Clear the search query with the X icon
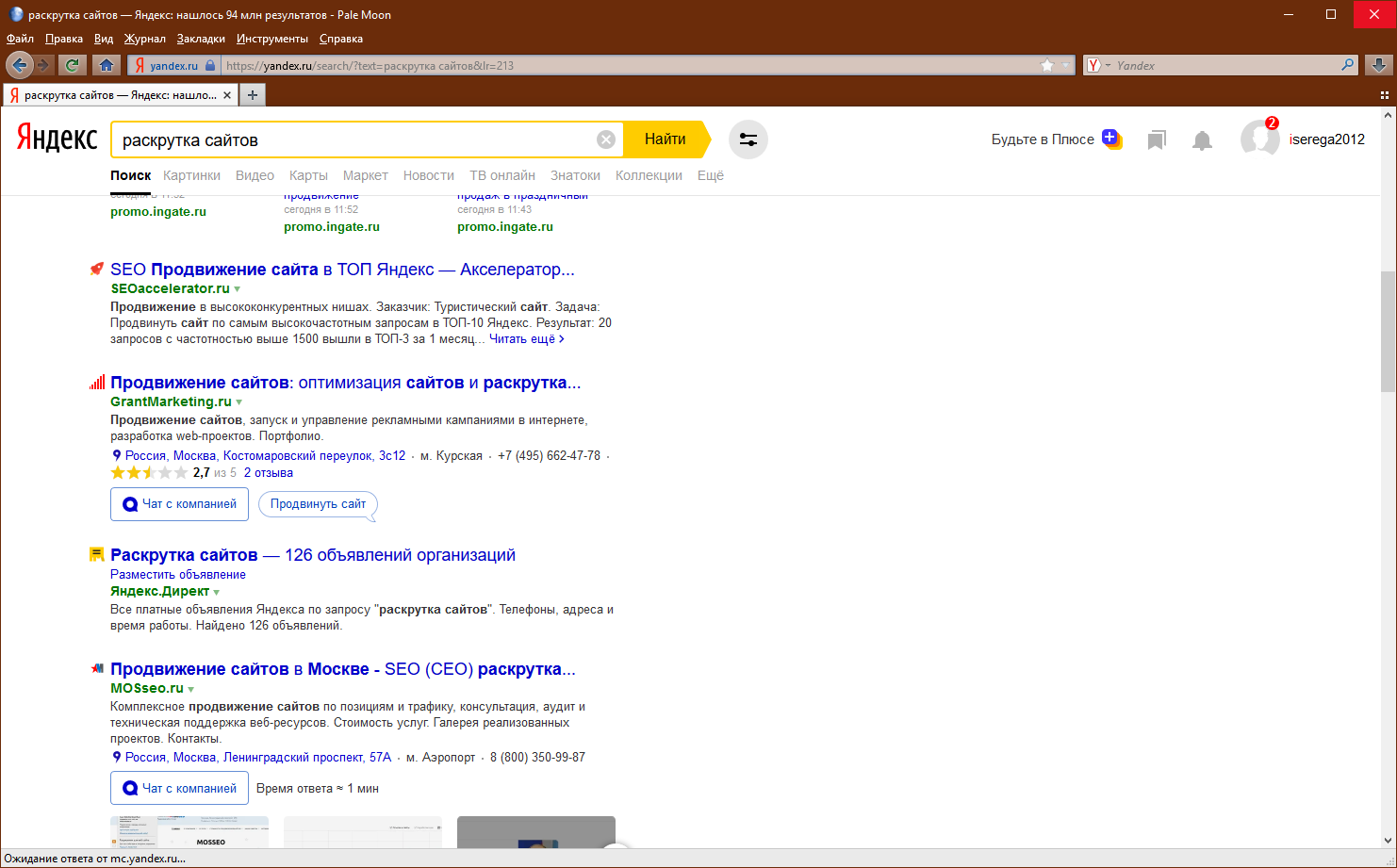The image size is (1397, 868). [x=606, y=139]
